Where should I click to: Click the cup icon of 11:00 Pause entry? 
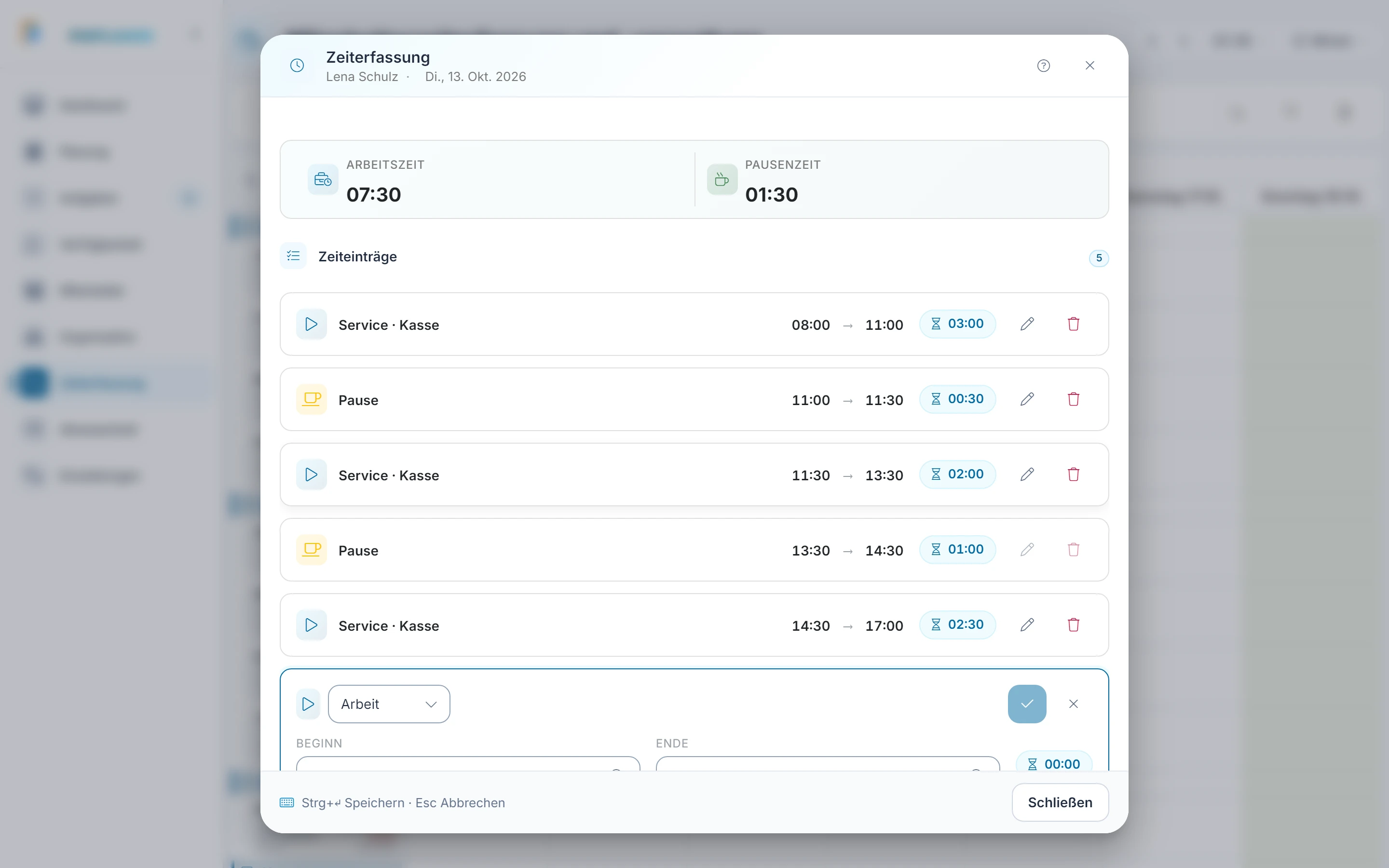311,400
